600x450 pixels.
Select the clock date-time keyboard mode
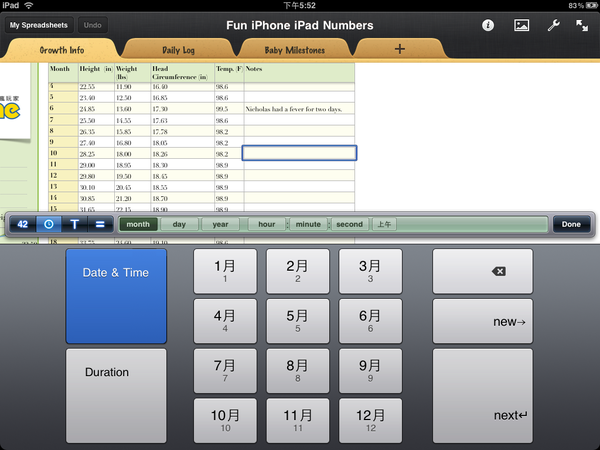tap(49, 224)
